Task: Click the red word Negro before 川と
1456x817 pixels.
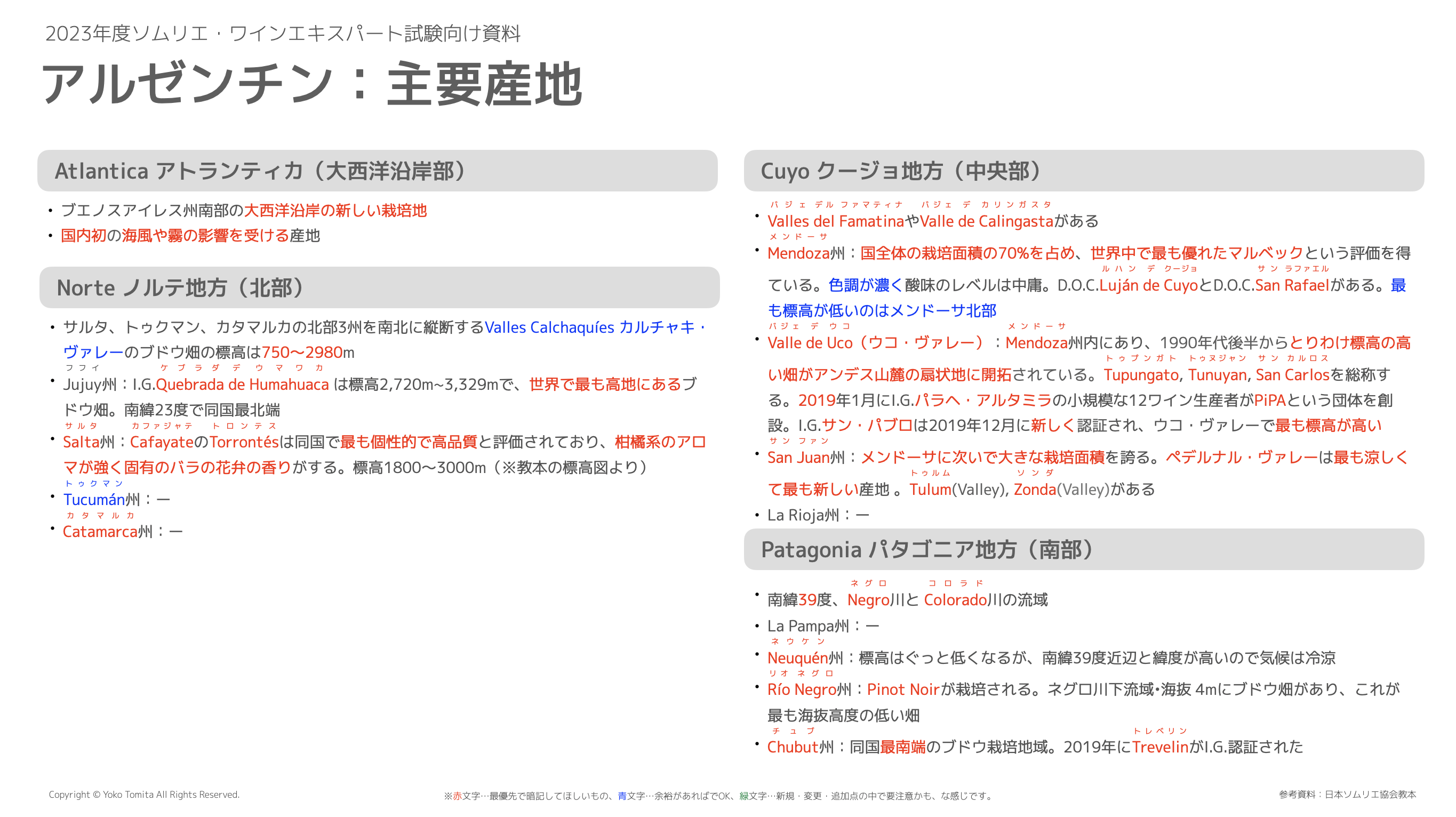Action: click(x=869, y=600)
